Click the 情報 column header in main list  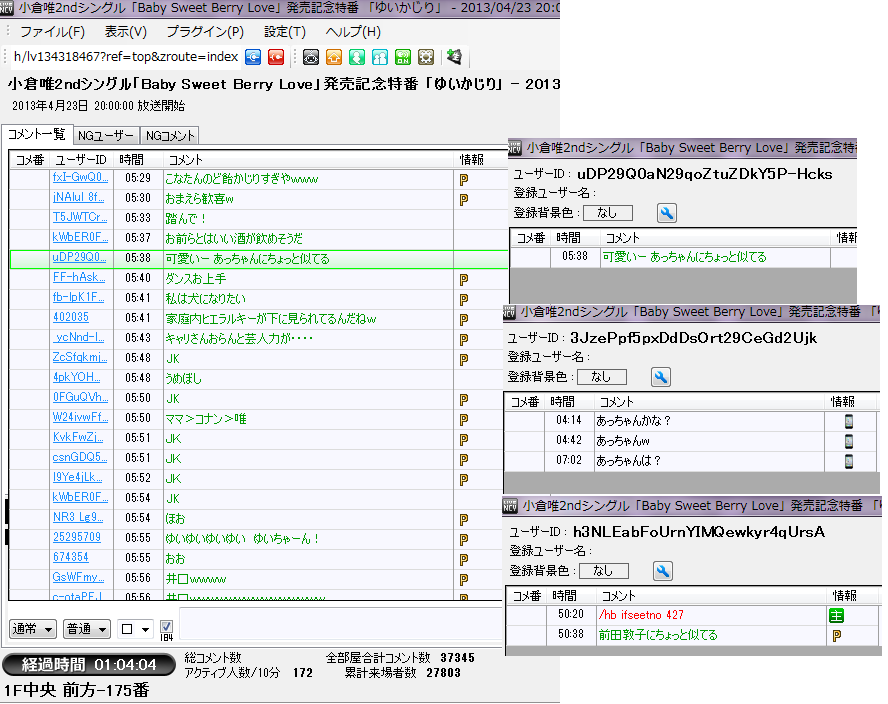pyautogui.click(x=480, y=160)
